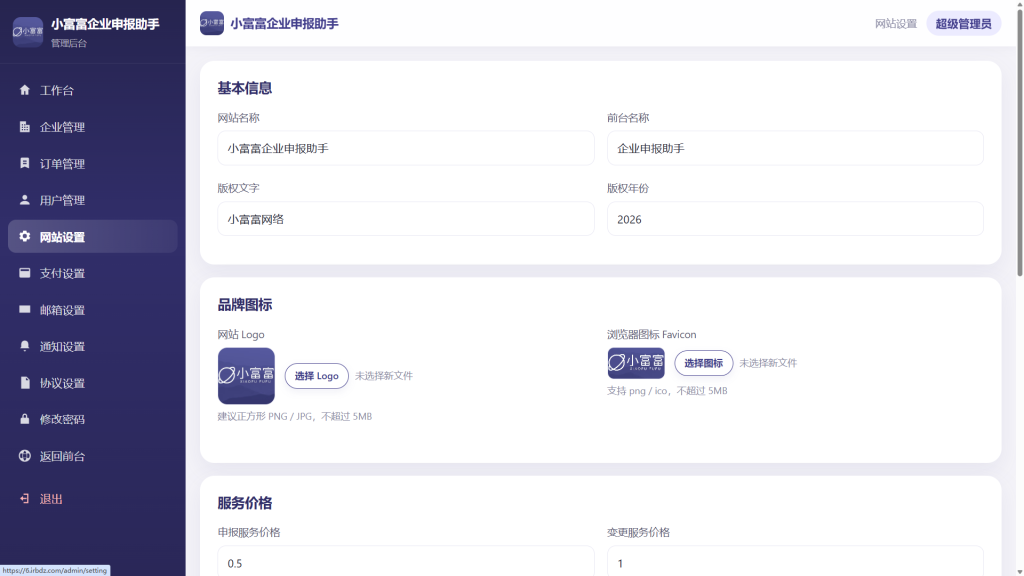Click the bell icon beside 通知设置

click(25, 346)
